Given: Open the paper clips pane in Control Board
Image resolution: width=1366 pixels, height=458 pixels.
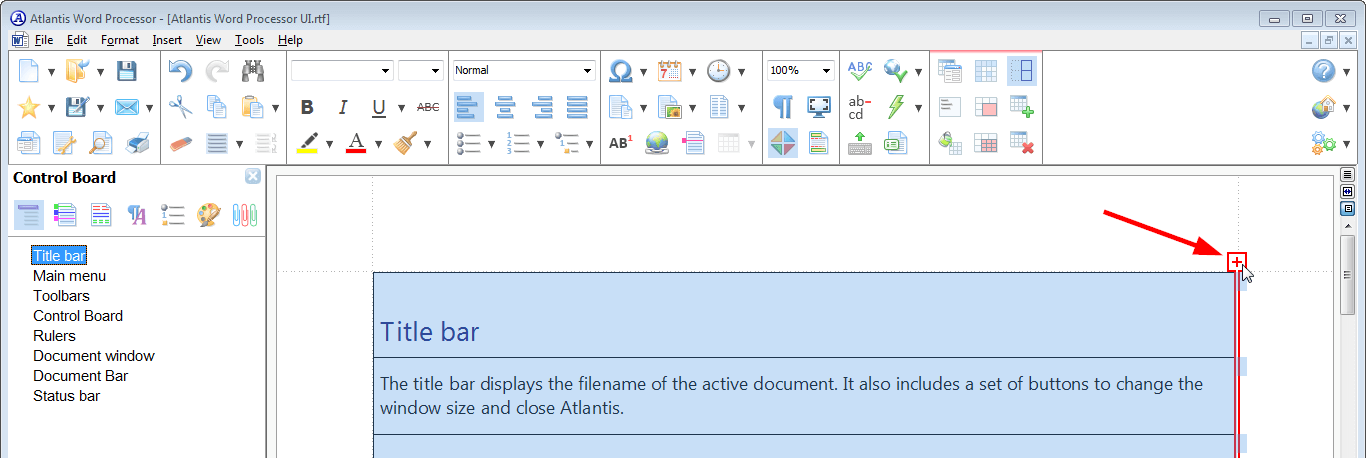Looking at the screenshot, I should pos(245,214).
